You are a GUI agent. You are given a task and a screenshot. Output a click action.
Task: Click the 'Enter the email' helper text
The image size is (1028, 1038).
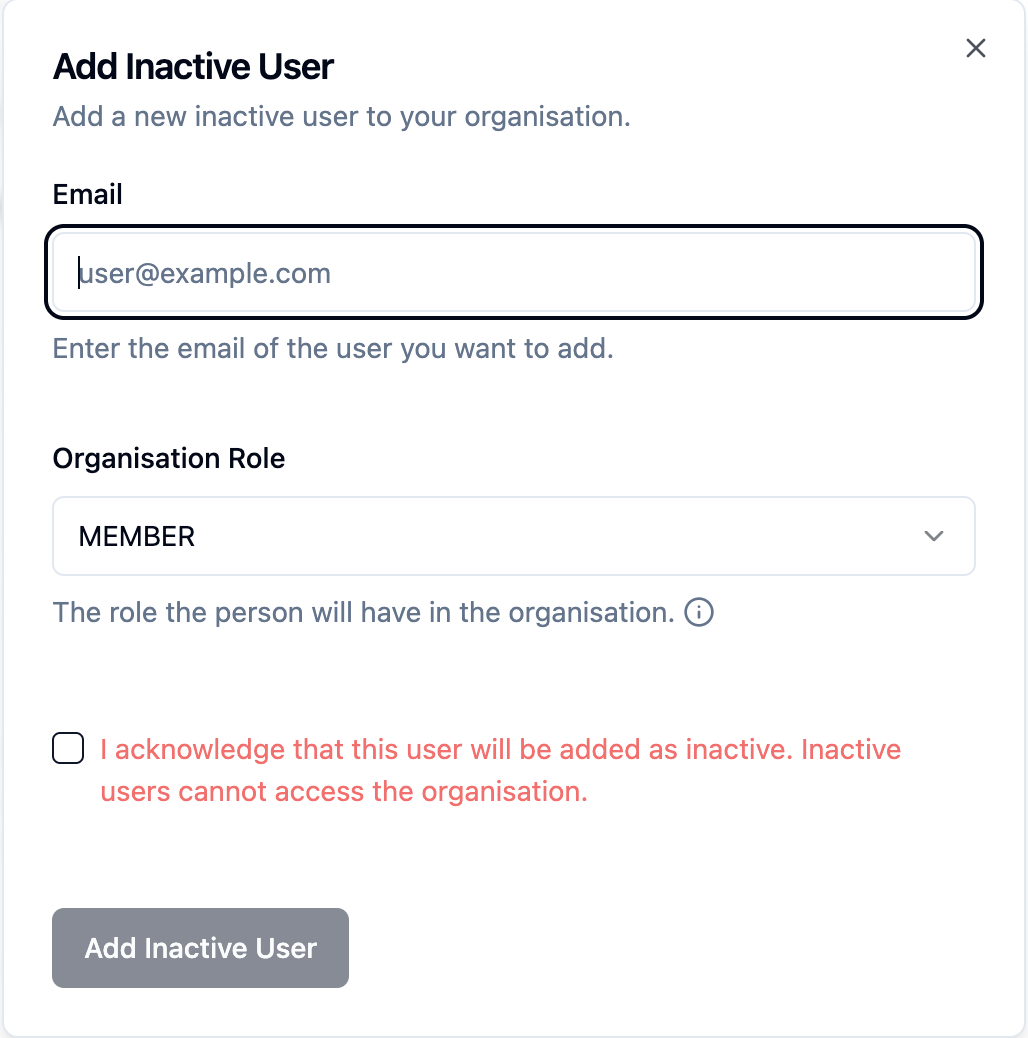point(333,349)
